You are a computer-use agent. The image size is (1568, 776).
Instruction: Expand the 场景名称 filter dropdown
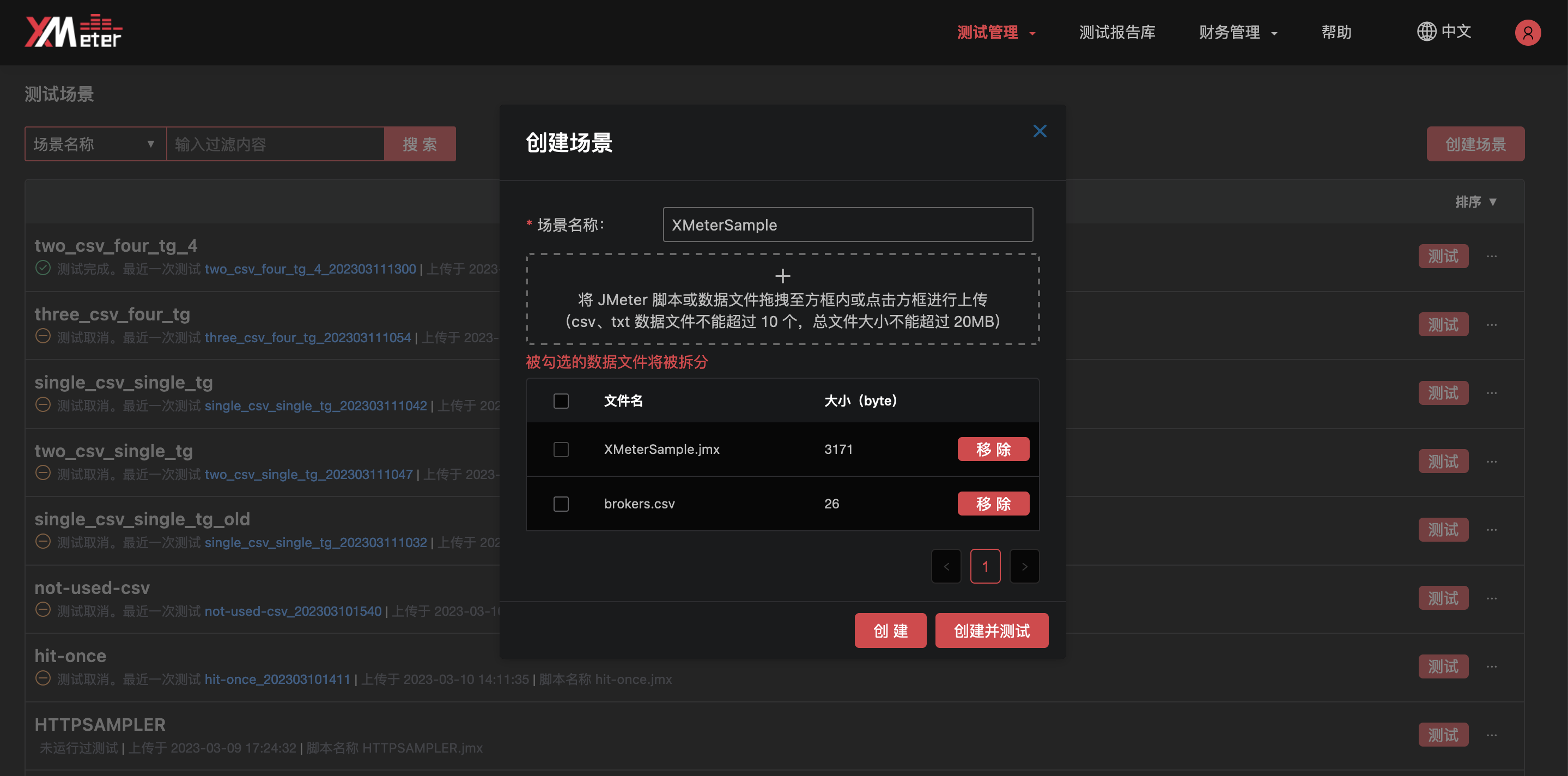point(95,144)
